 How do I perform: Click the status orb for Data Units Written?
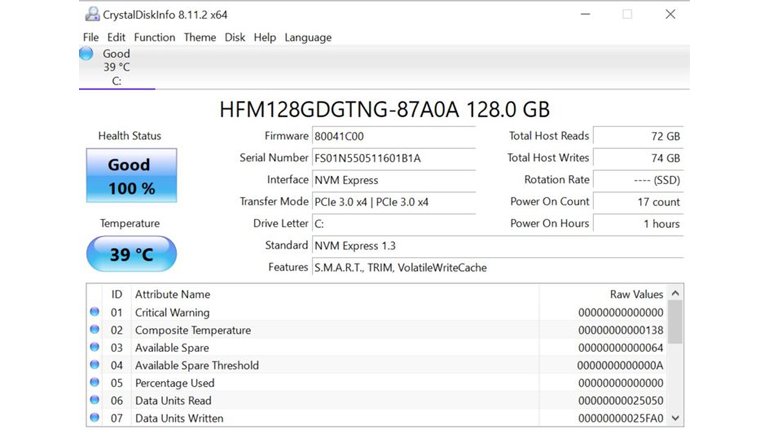pyautogui.click(x=95, y=418)
